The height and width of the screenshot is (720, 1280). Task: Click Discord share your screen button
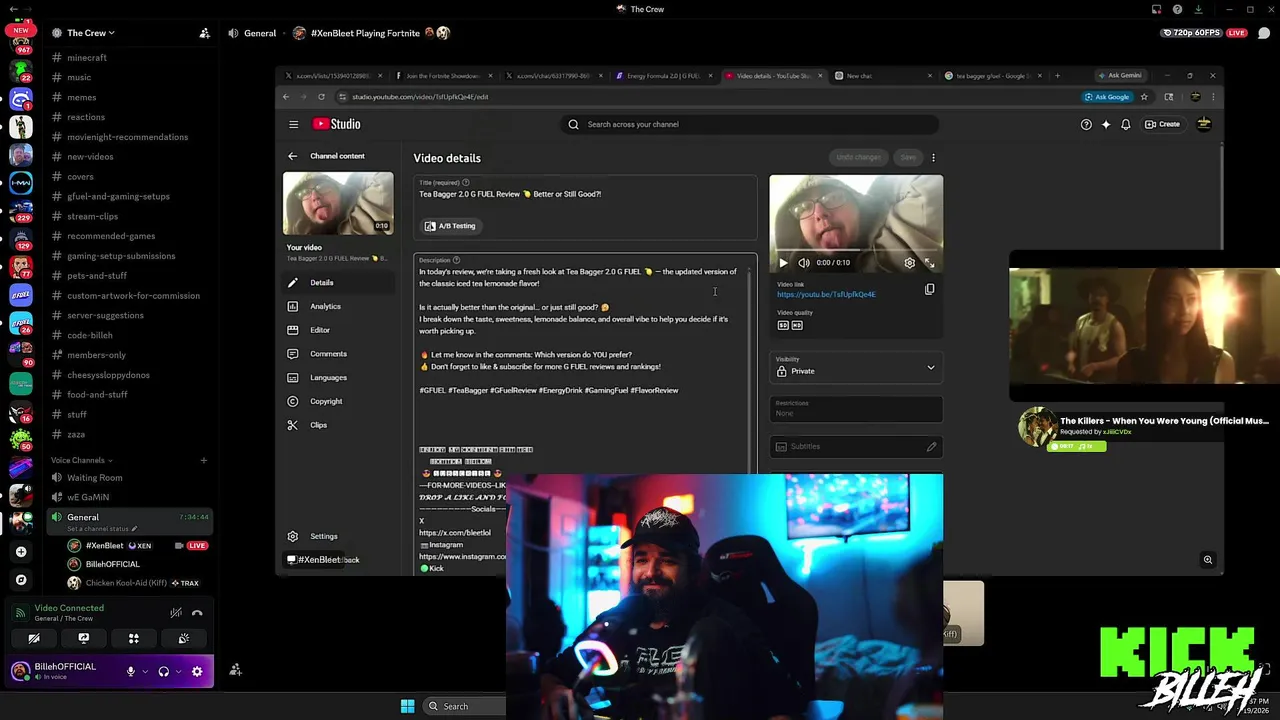click(84, 638)
